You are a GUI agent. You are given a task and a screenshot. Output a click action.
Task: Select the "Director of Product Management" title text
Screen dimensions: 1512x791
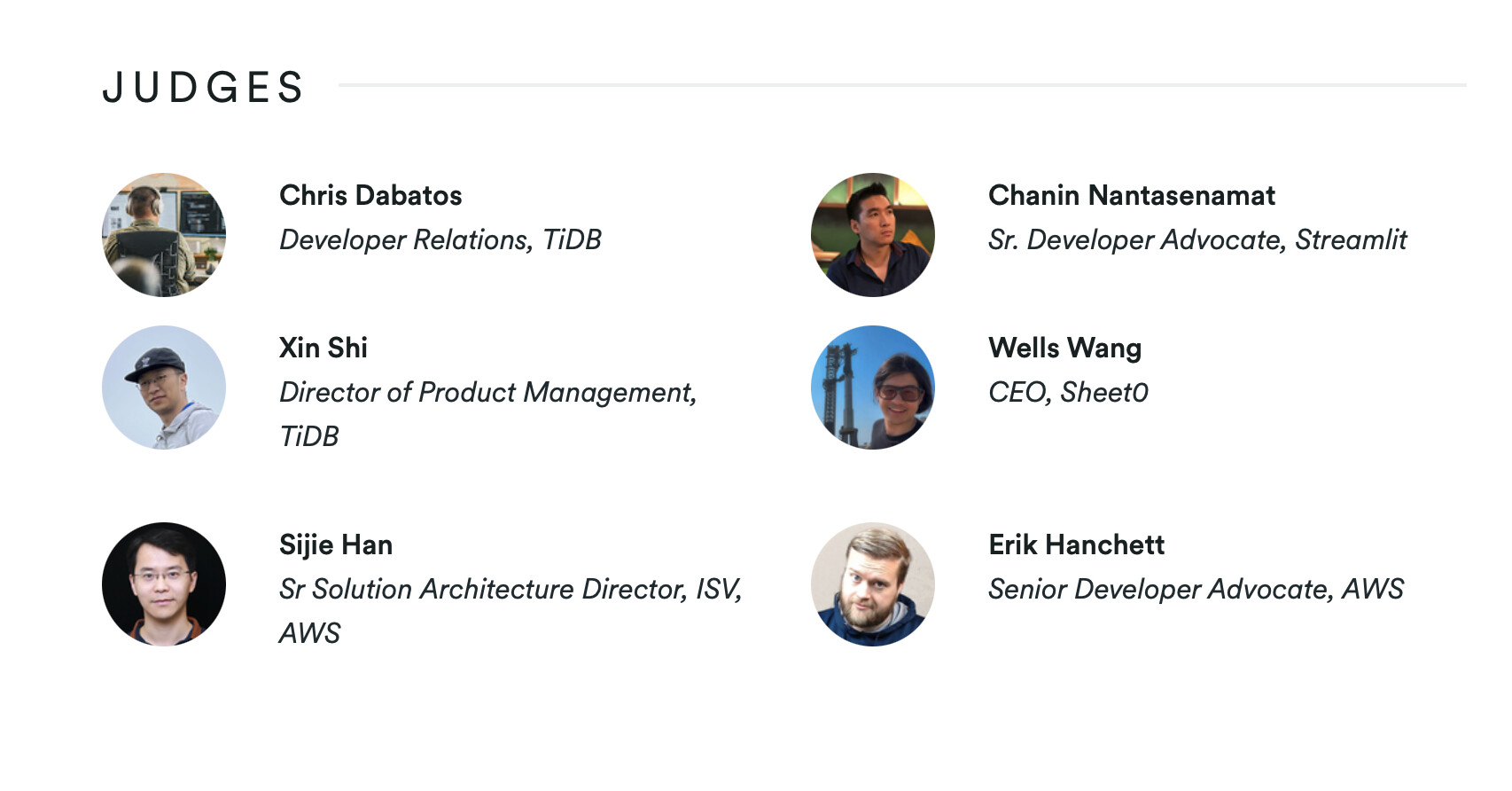coord(487,392)
